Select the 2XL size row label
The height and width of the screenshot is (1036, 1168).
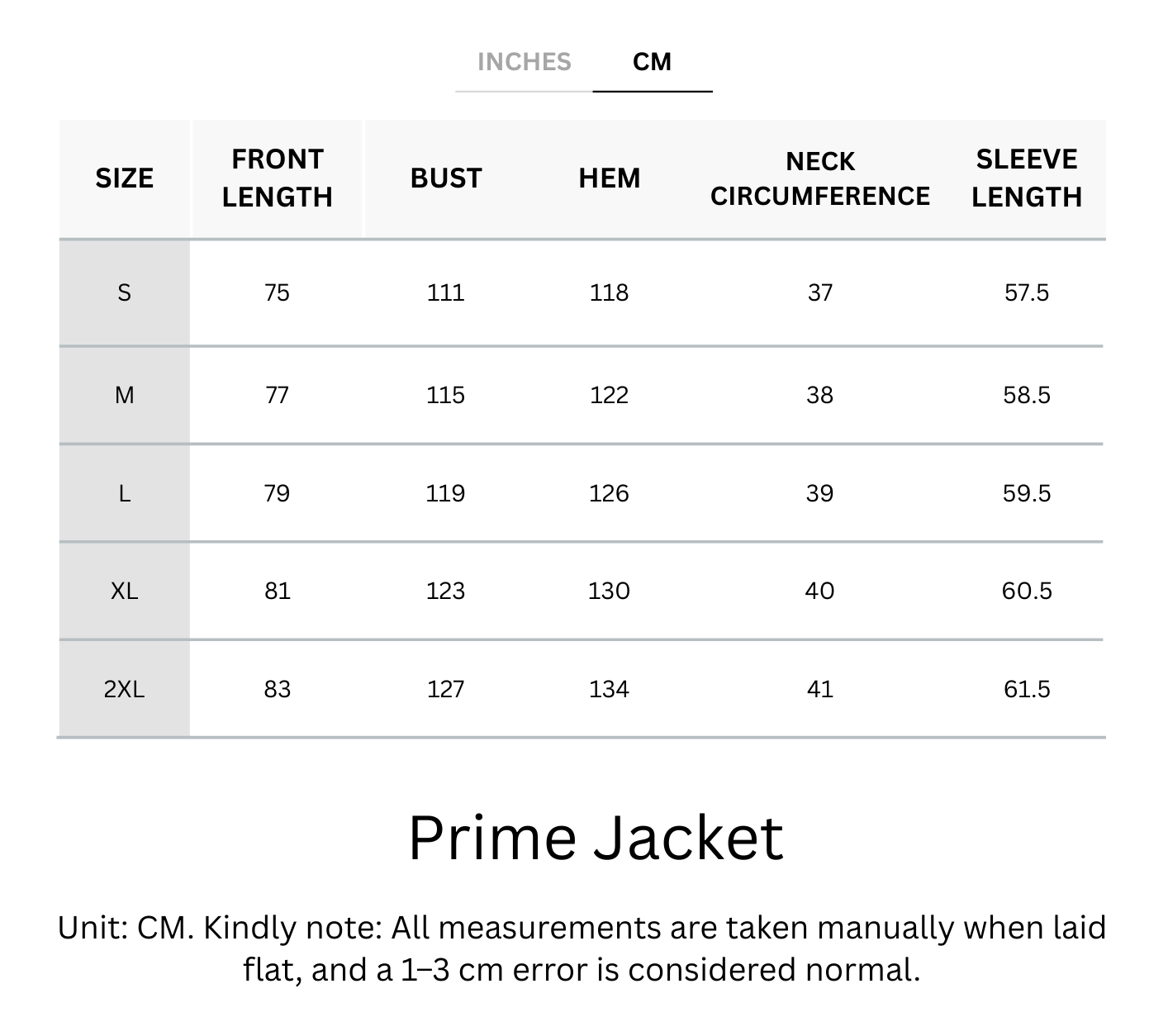pyautogui.click(x=125, y=689)
